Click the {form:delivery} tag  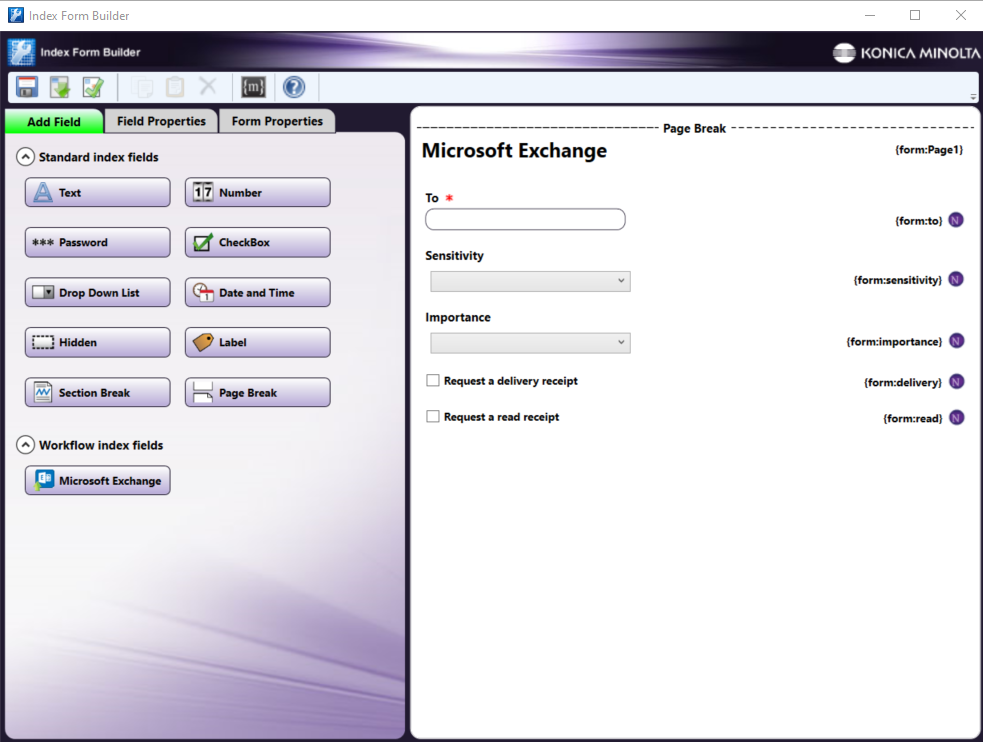[903, 382]
